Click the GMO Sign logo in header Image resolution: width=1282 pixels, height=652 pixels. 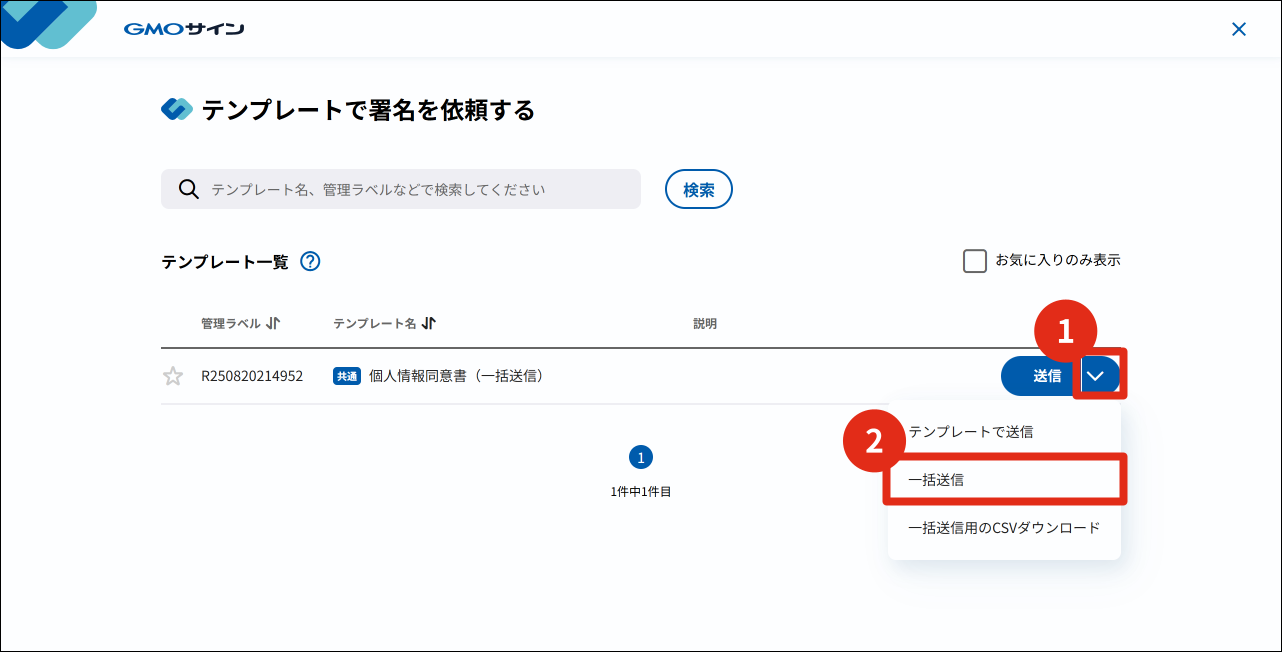click(x=184, y=29)
